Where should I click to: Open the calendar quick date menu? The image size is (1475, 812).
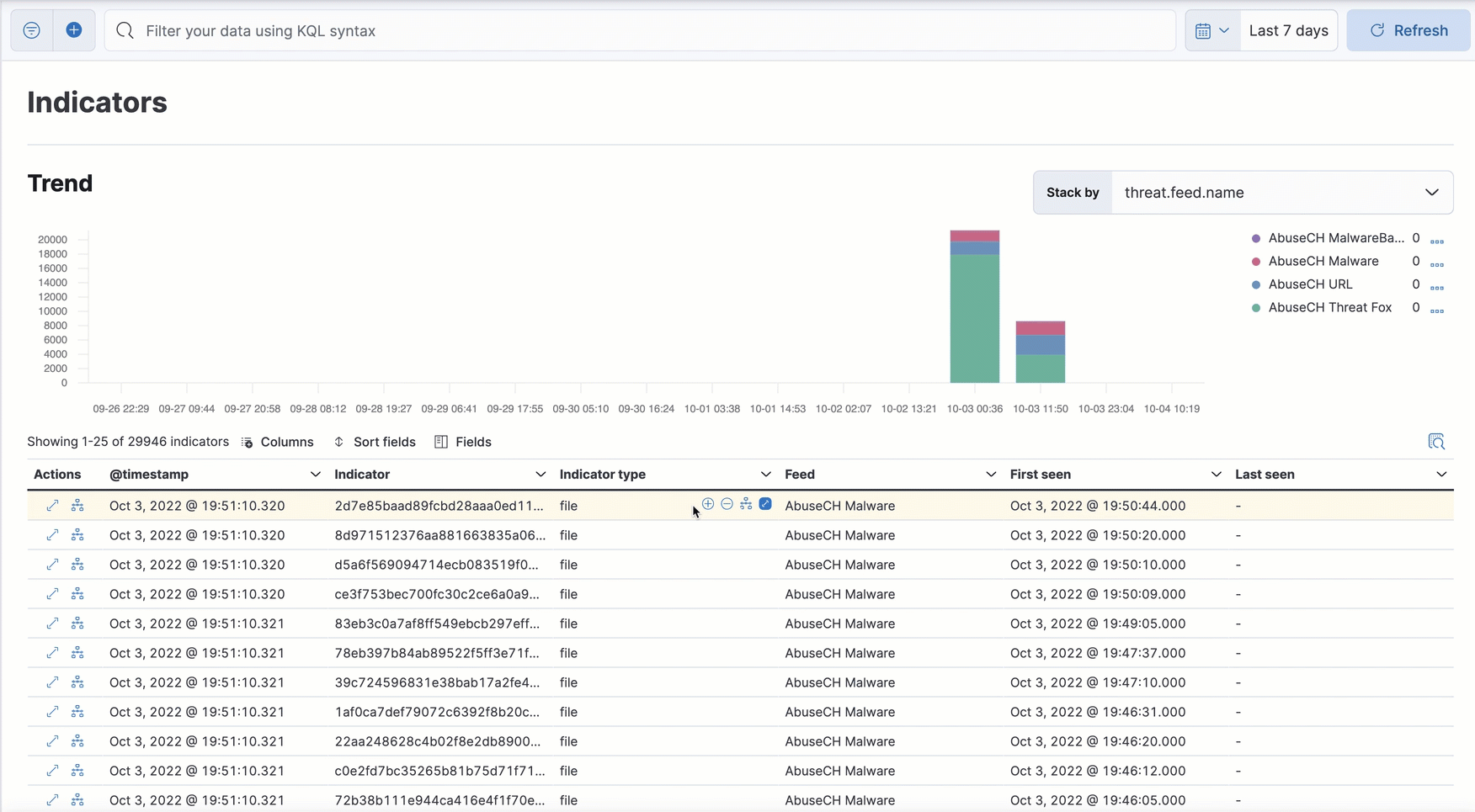point(1212,30)
